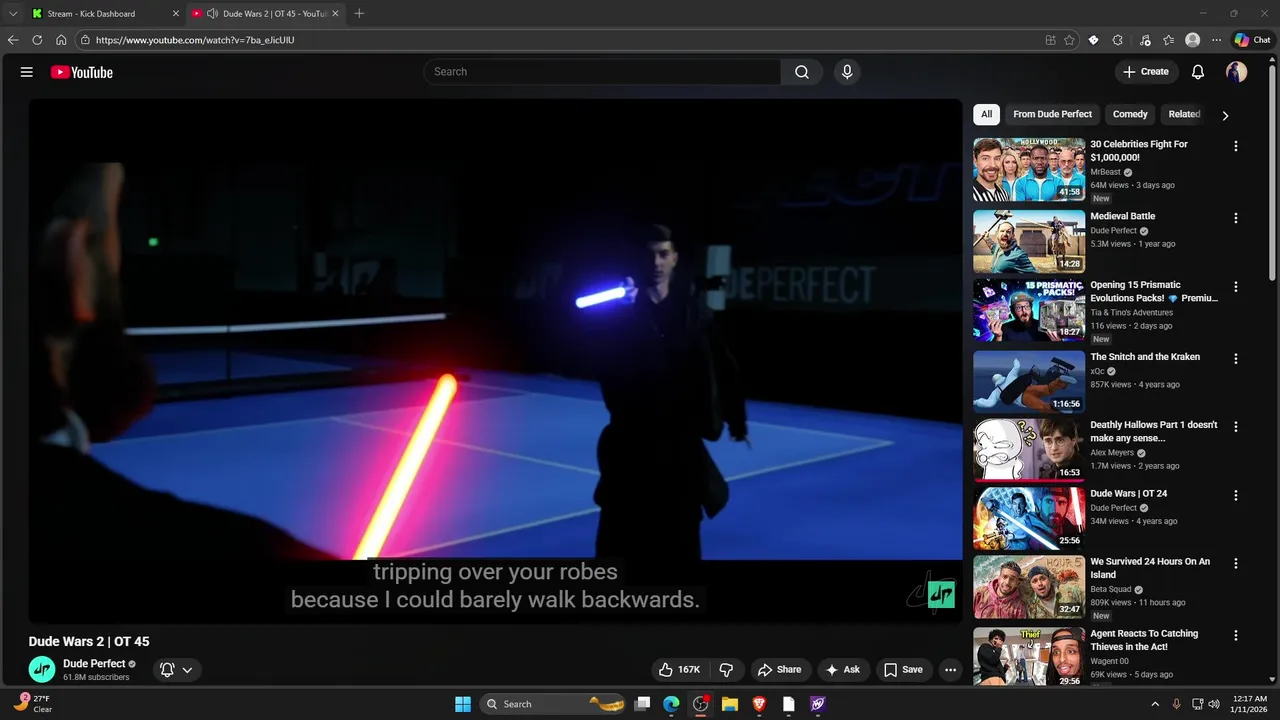Open Brave browser from the taskbar
This screenshot has height=720, width=1280.
click(x=759, y=704)
